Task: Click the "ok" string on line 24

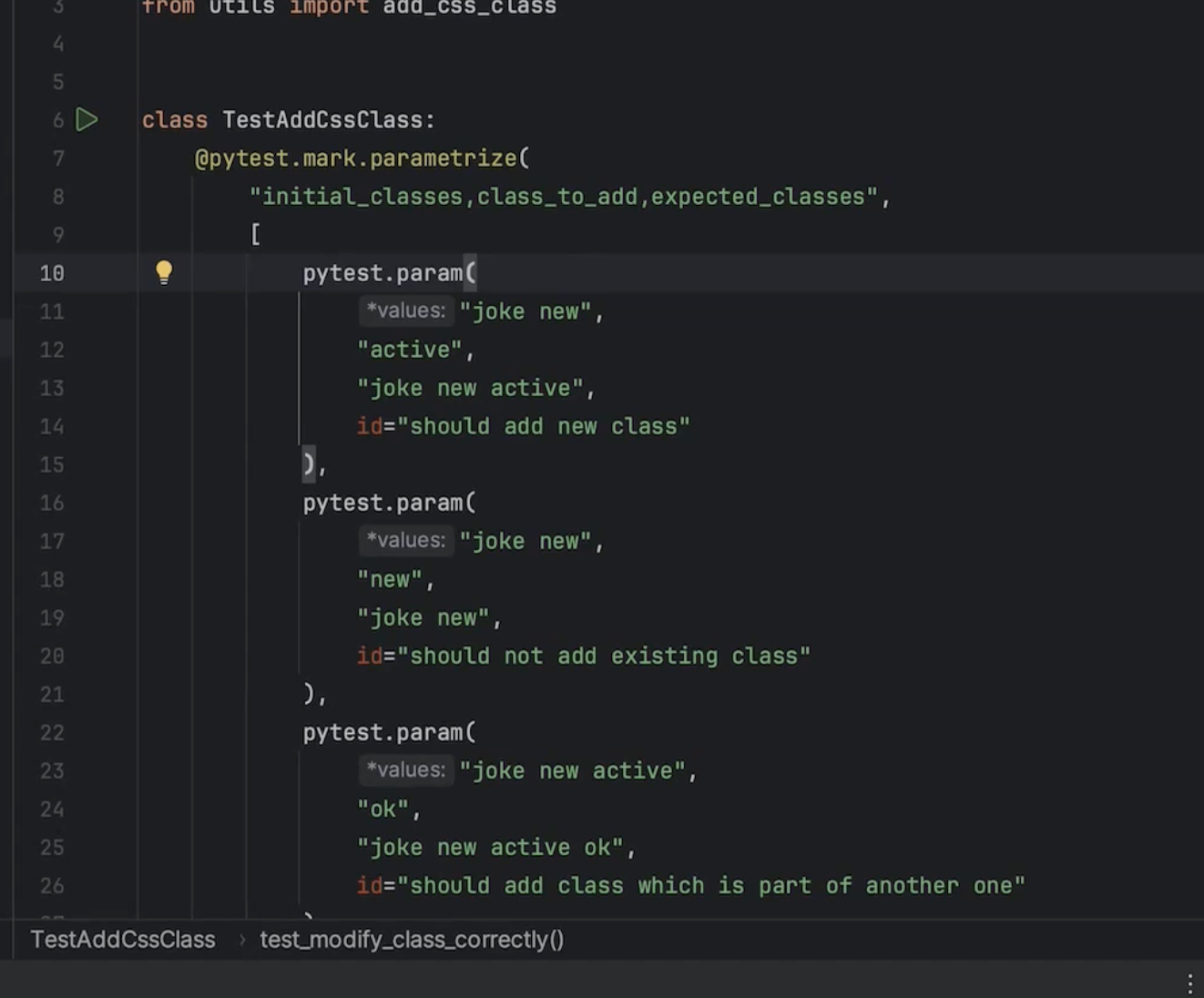Action: coord(383,809)
